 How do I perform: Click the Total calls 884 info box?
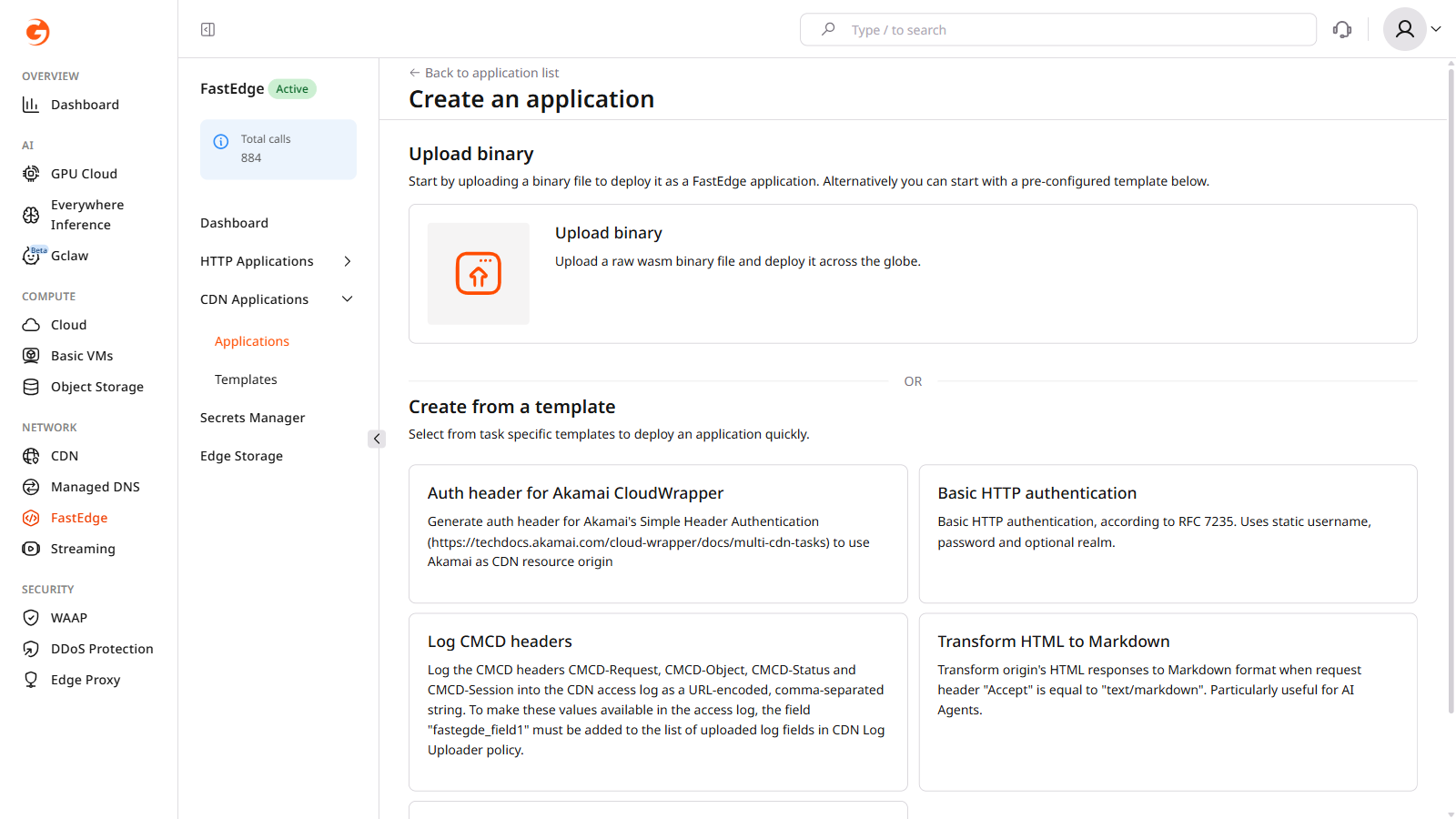[278, 149]
